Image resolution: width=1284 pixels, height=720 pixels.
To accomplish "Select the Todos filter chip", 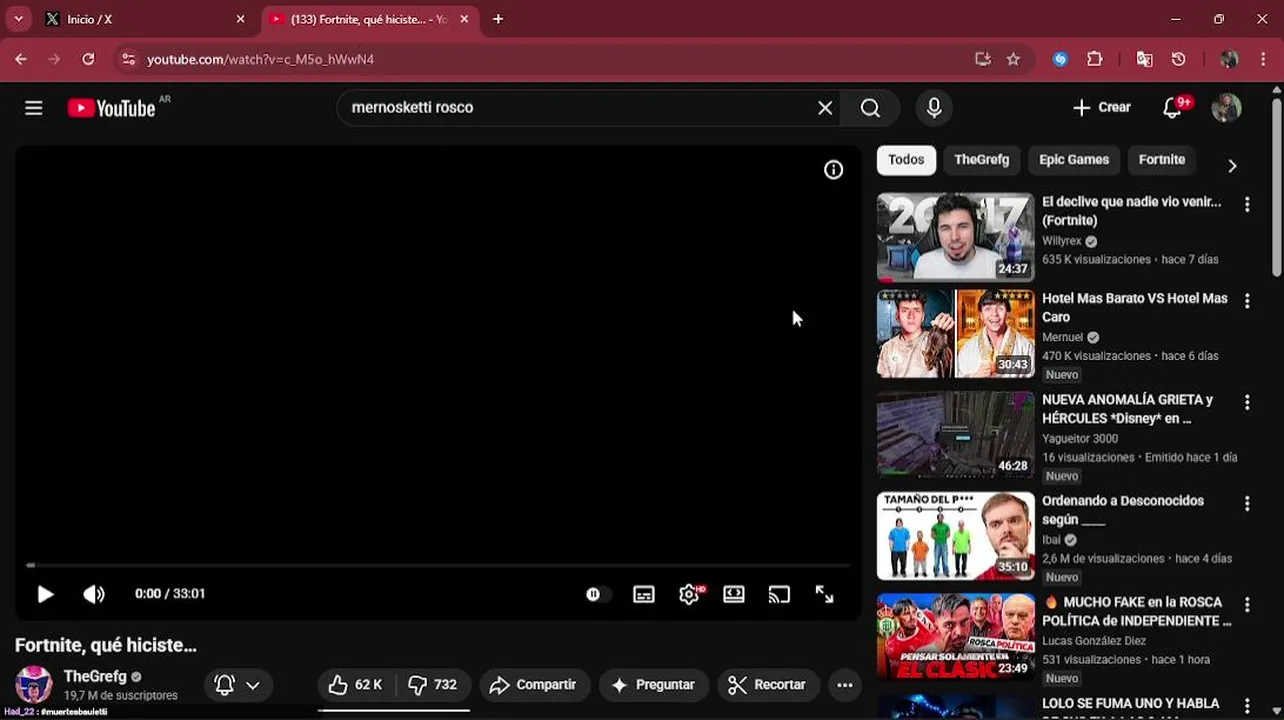I will (x=906, y=160).
